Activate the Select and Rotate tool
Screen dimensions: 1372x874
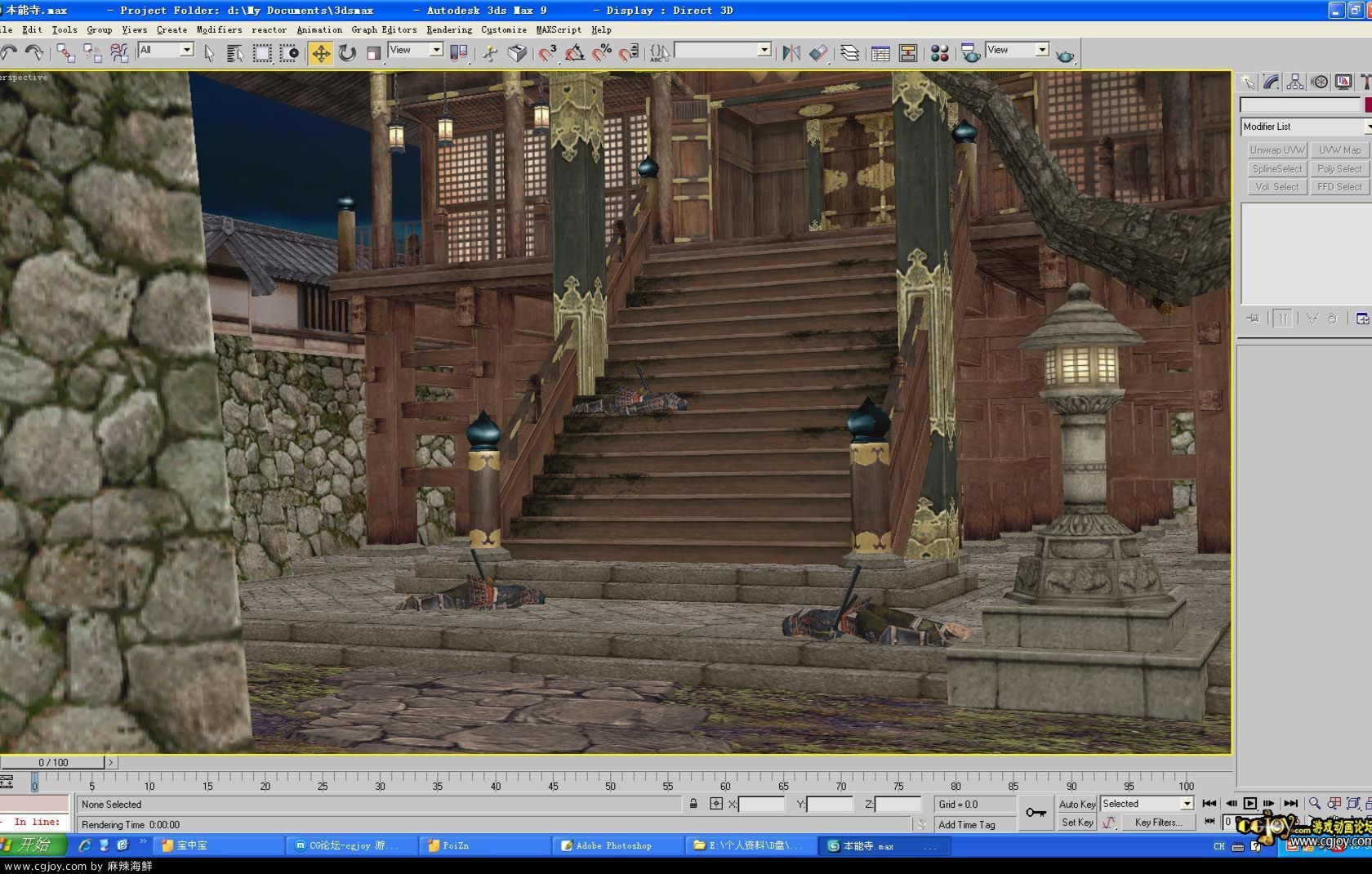click(347, 53)
